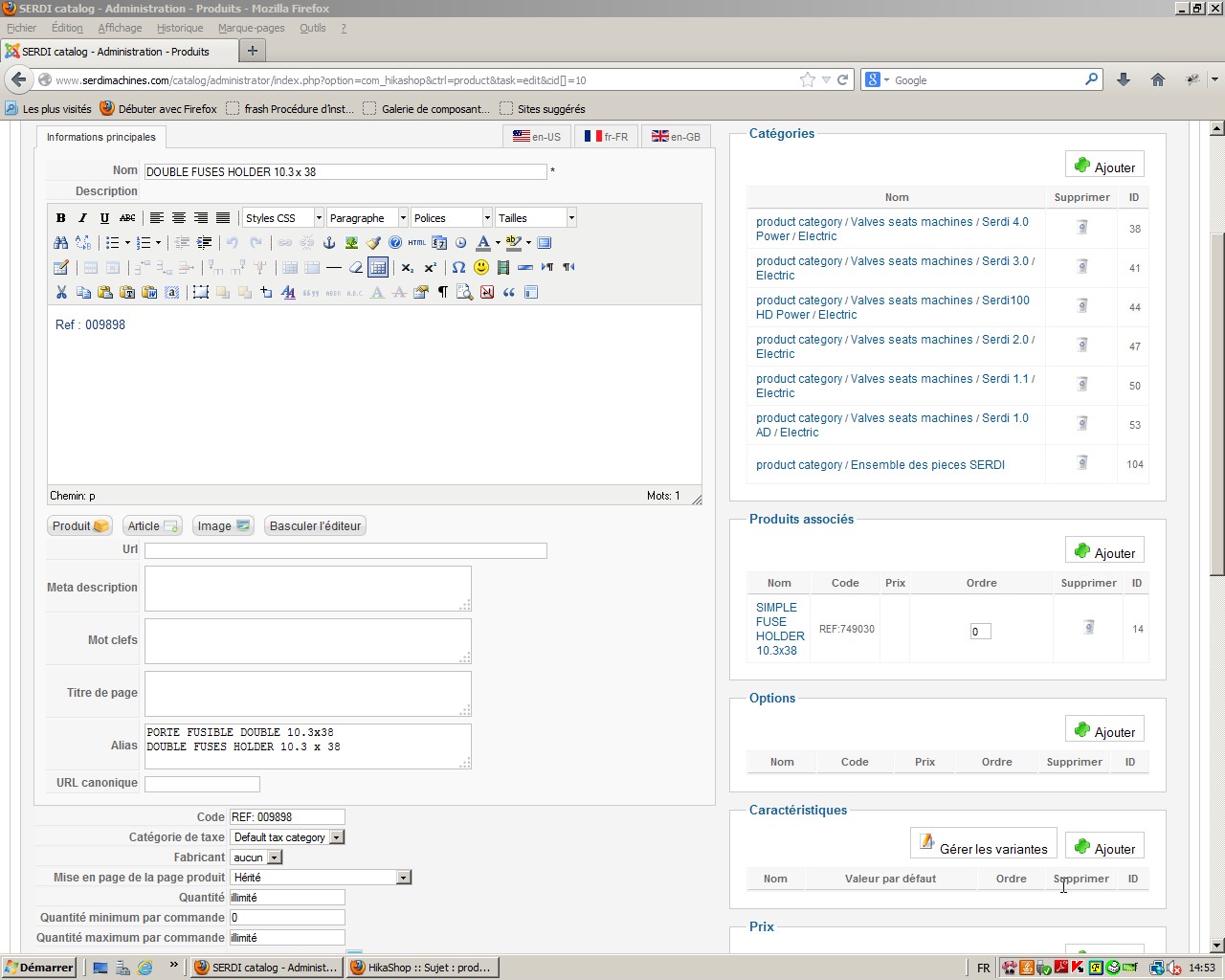Open the Marque-pages menu
This screenshot has width=1225, height=980.
tap(251, 28)
